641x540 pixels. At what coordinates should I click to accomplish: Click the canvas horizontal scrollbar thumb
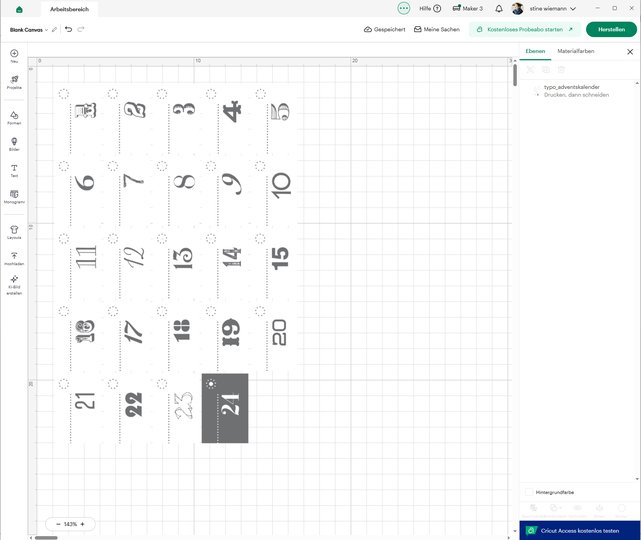click(46, 538)
